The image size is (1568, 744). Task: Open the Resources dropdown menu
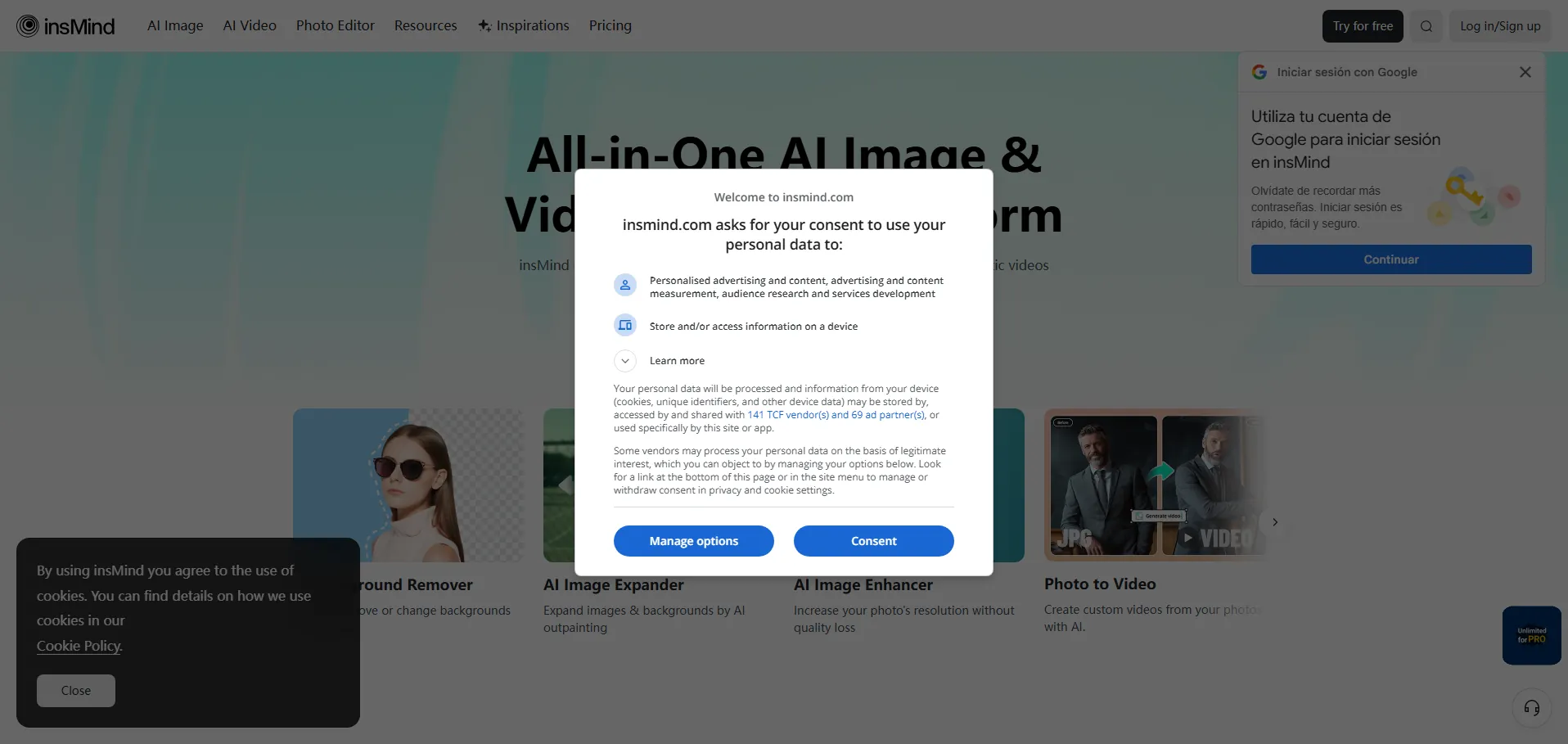426,26
